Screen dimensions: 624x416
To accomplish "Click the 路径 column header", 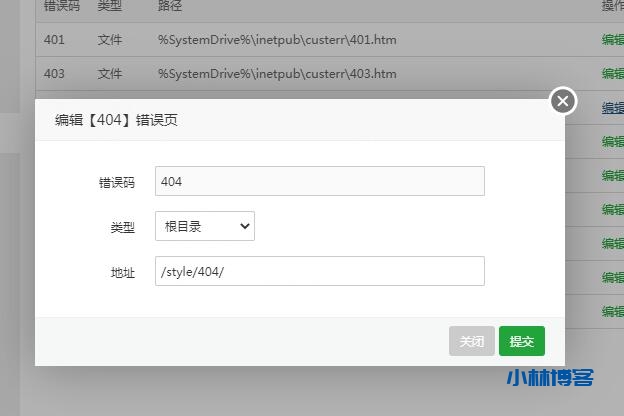I will [x=170, y=6].
